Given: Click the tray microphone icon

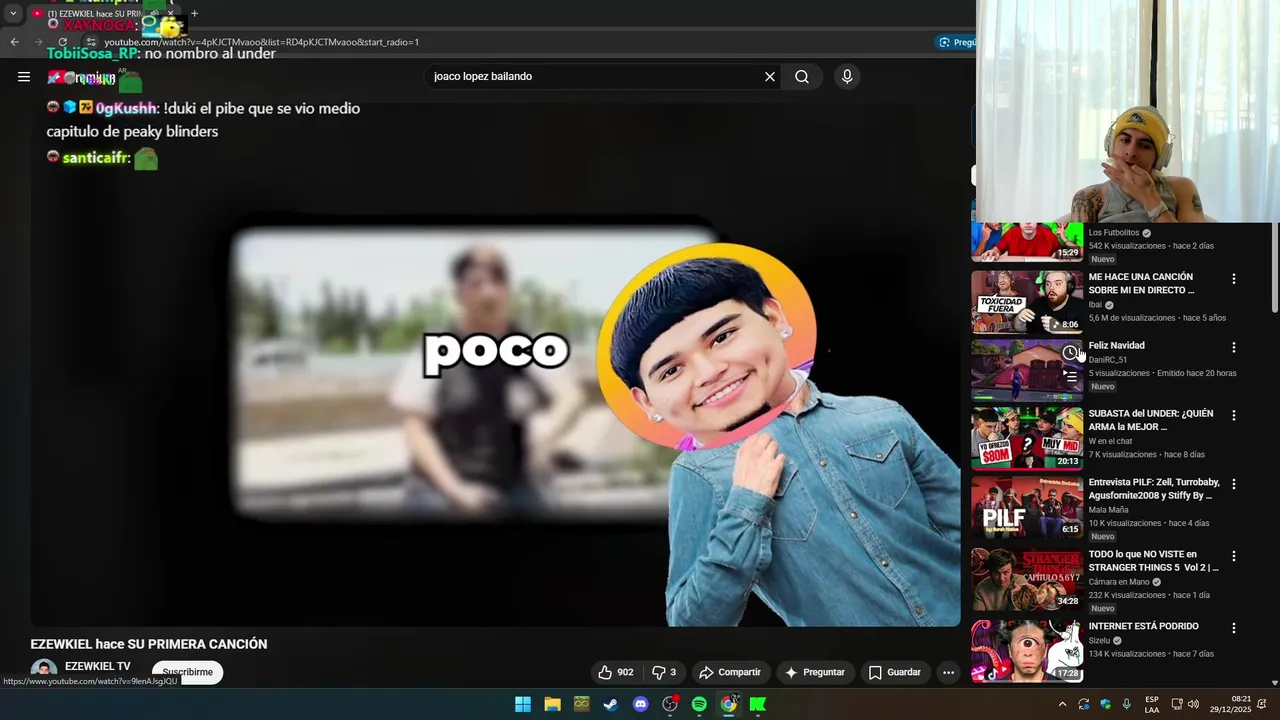Looking at the screenshot, I should pos(1126,704).
